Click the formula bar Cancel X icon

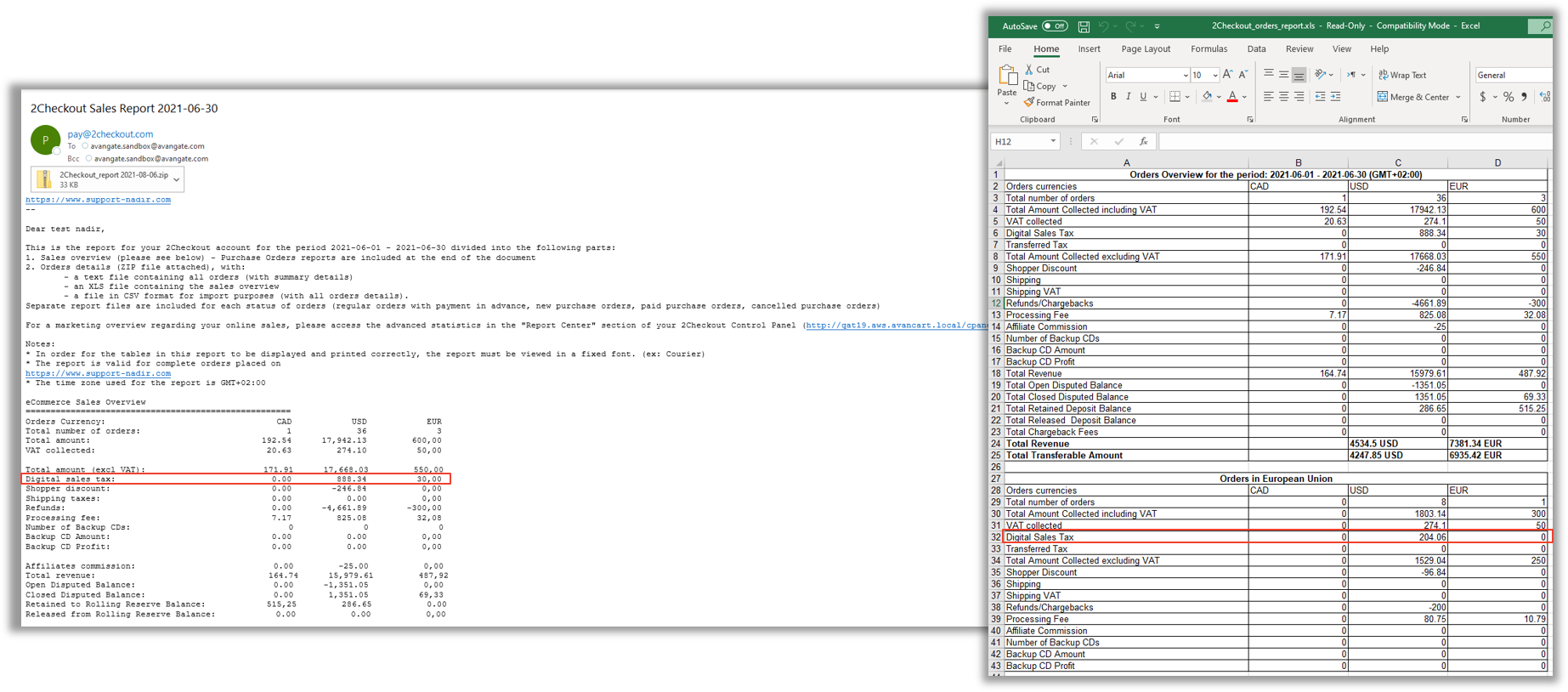point(1094,142)
